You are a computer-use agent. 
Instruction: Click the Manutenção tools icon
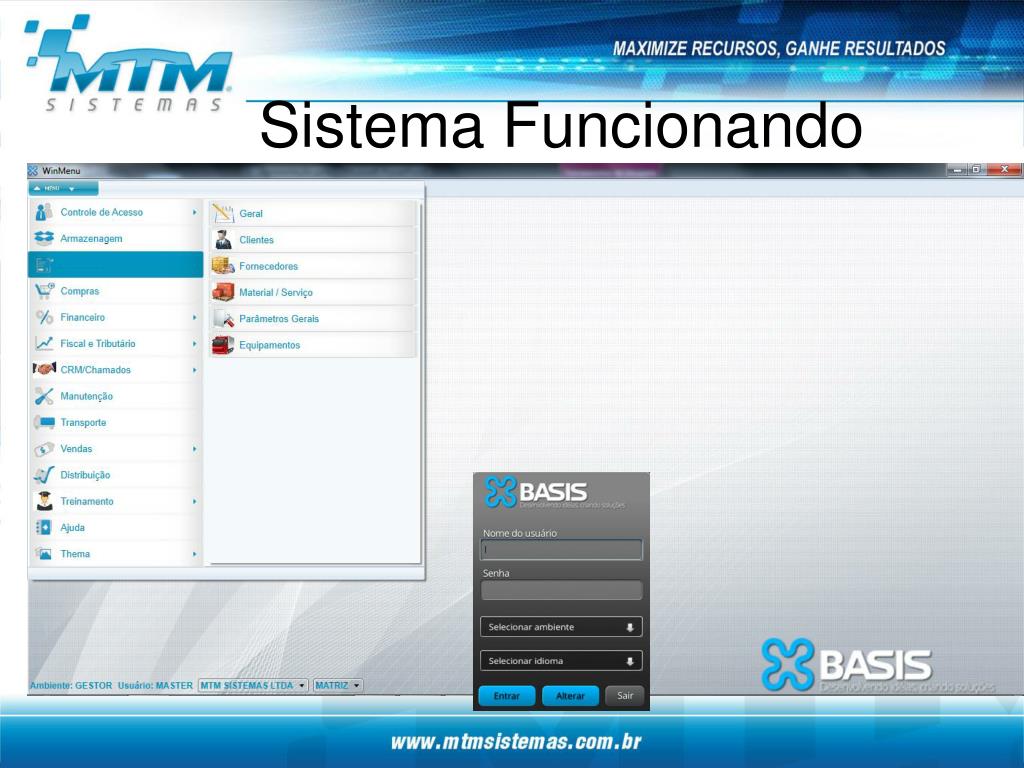pos(44,396)
